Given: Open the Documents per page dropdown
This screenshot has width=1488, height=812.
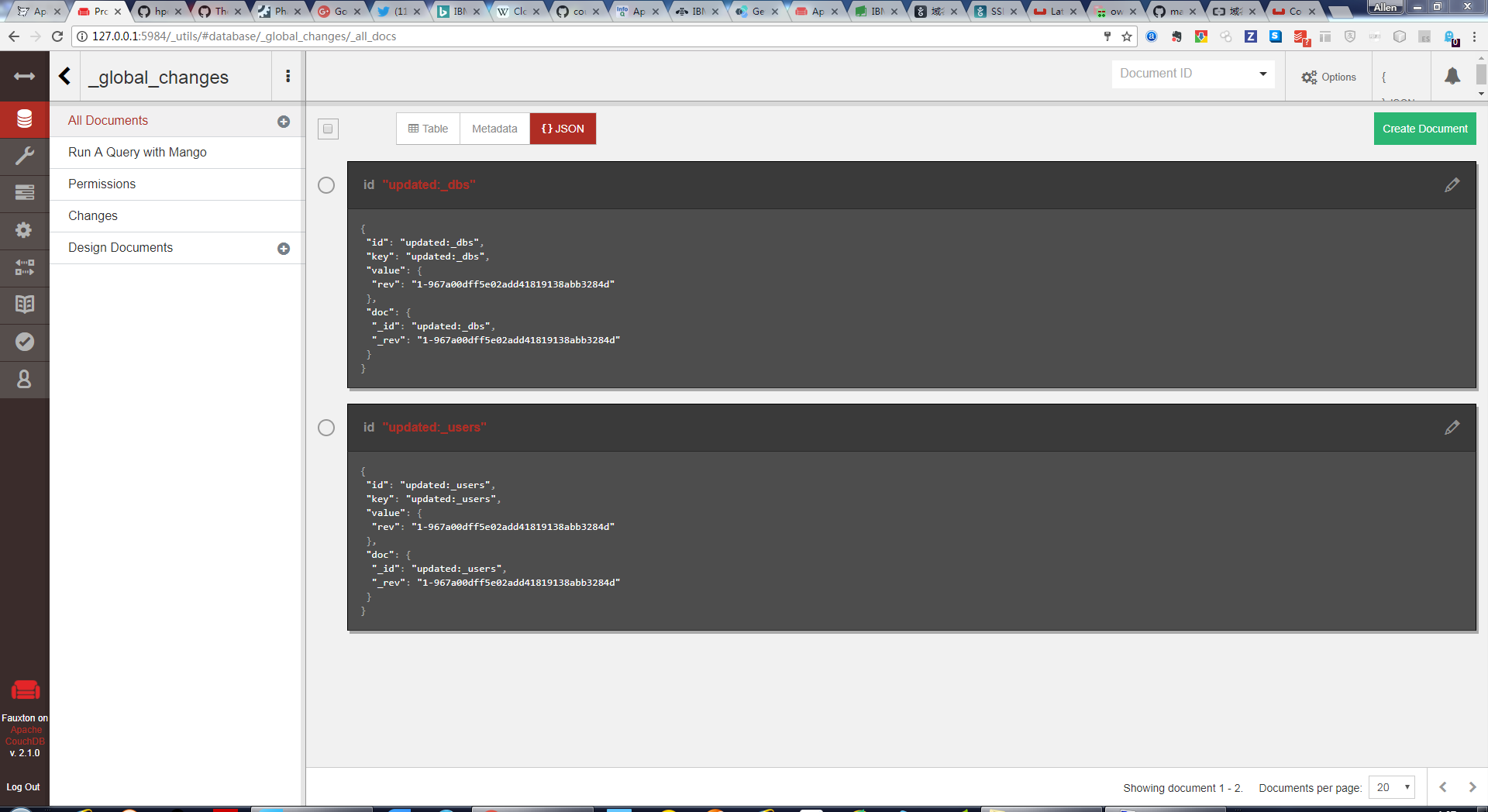Looking at the screenshot, I should [1392, 787].
